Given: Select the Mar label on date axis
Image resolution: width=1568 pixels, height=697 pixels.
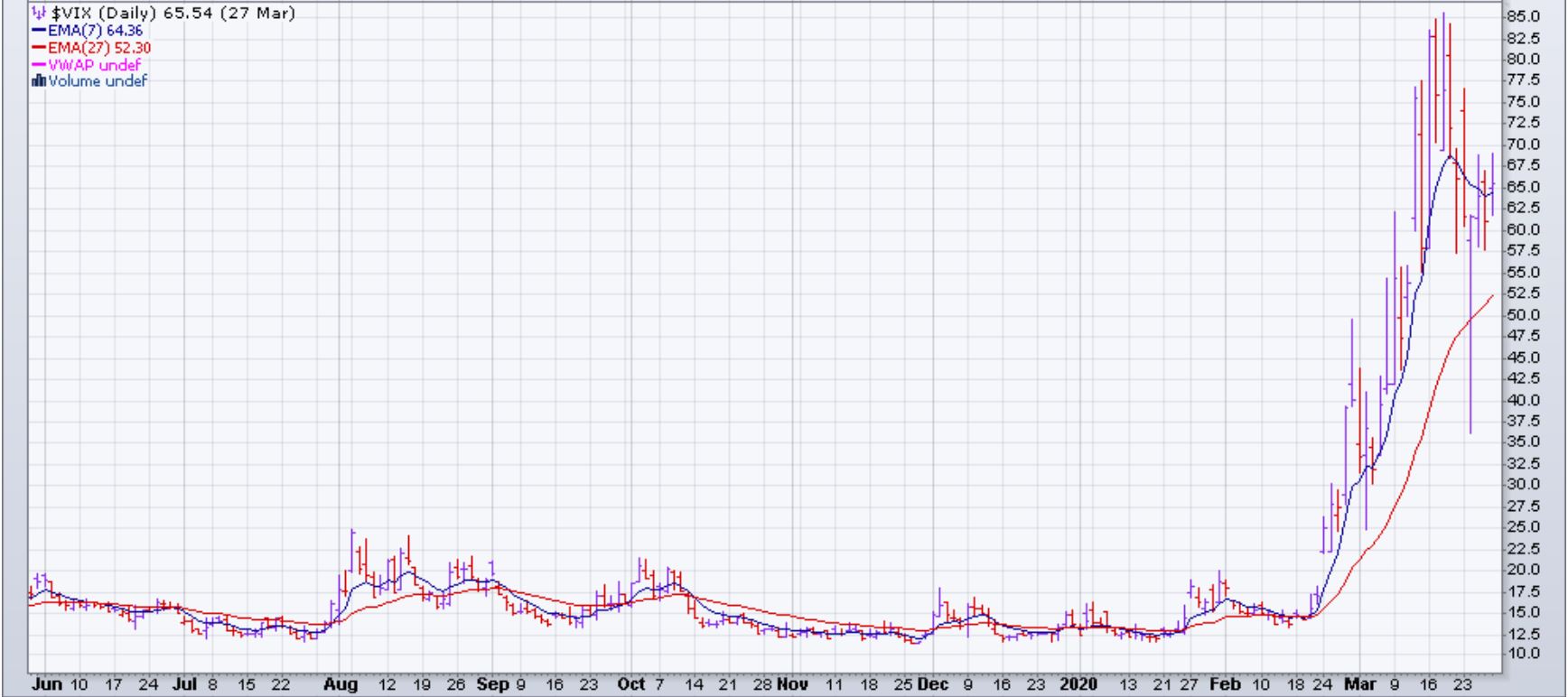Looking at the screenshot, I should click(1359, 684).
